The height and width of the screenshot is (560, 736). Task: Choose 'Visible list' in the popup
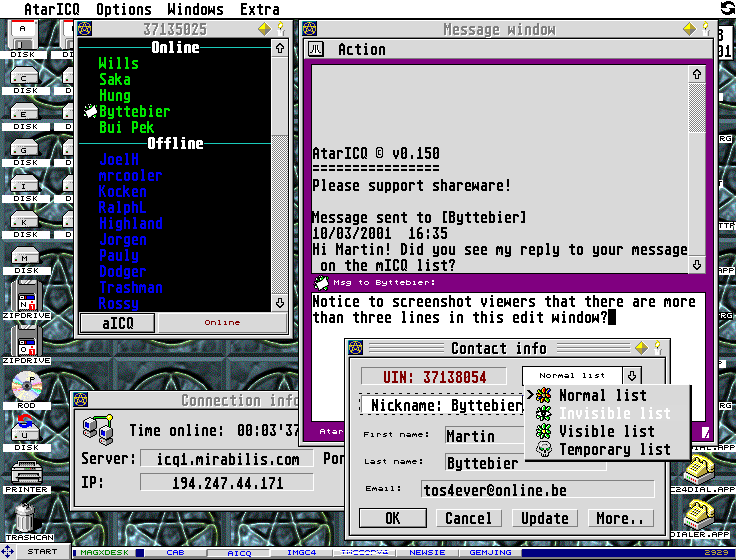(x=606, y=431)
